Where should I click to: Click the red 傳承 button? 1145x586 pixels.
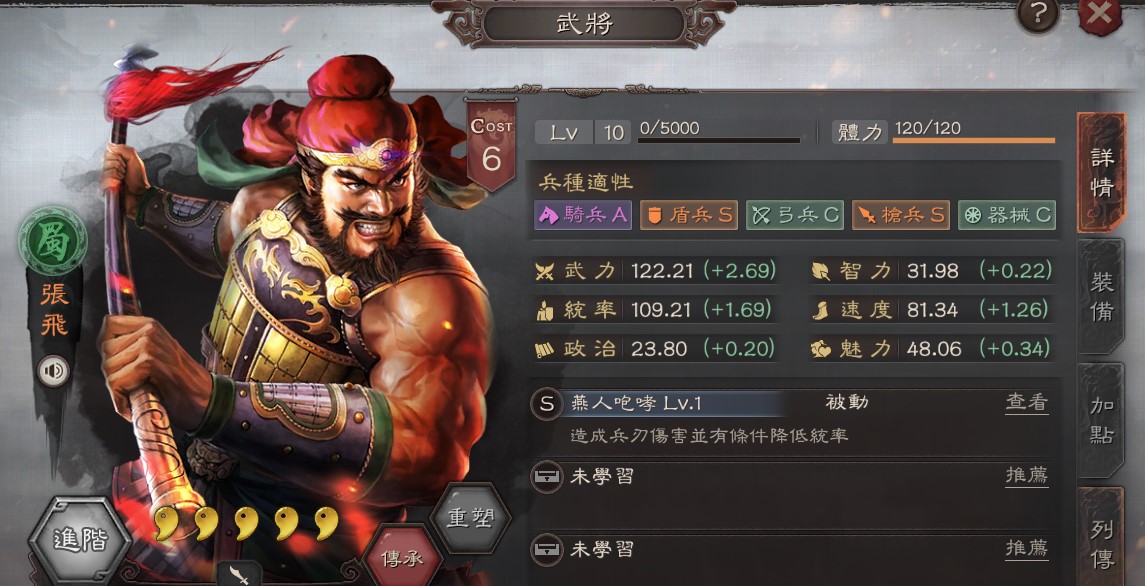point(403,558)
